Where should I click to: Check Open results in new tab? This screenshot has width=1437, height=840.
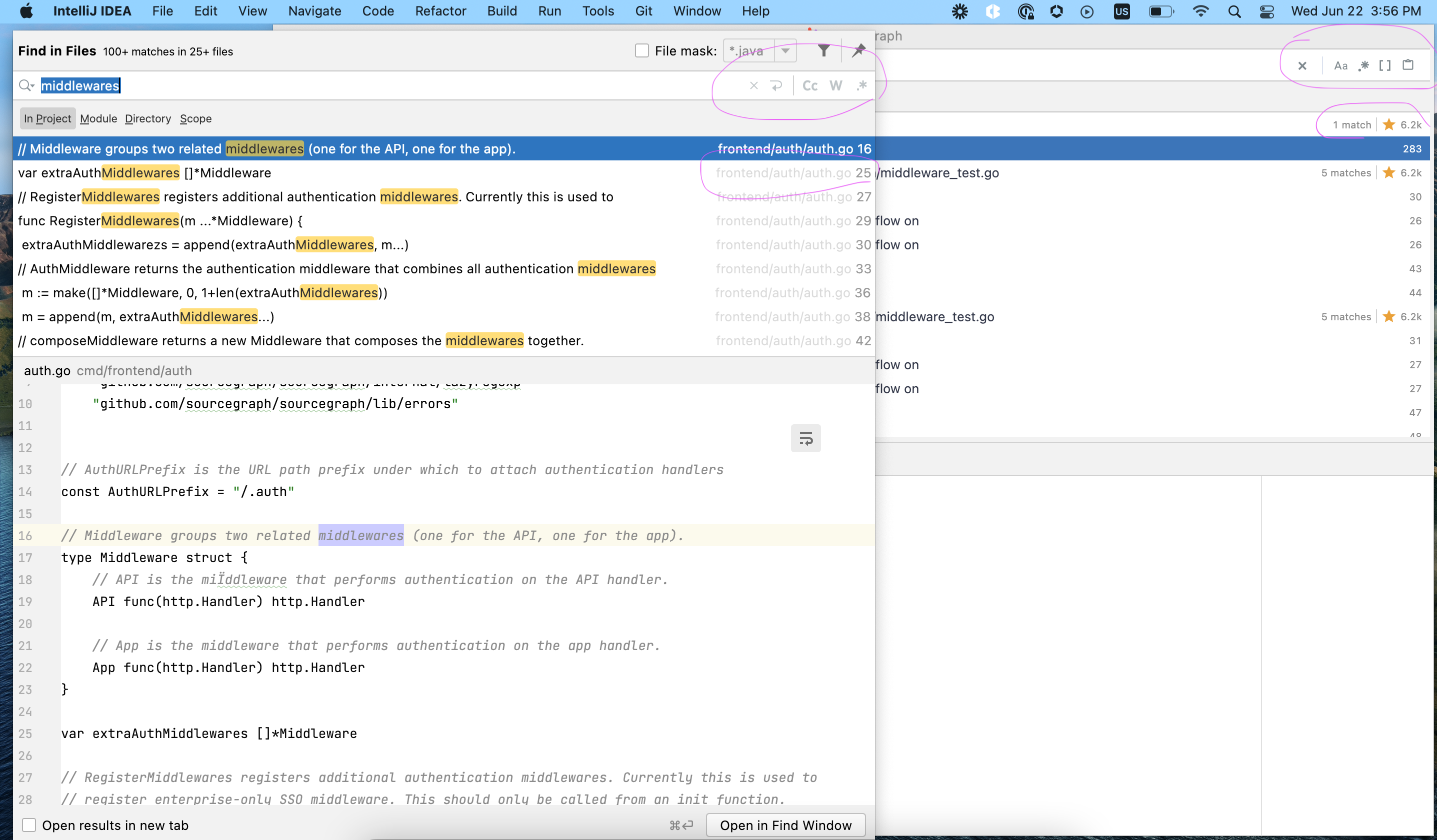click(29, 825)
